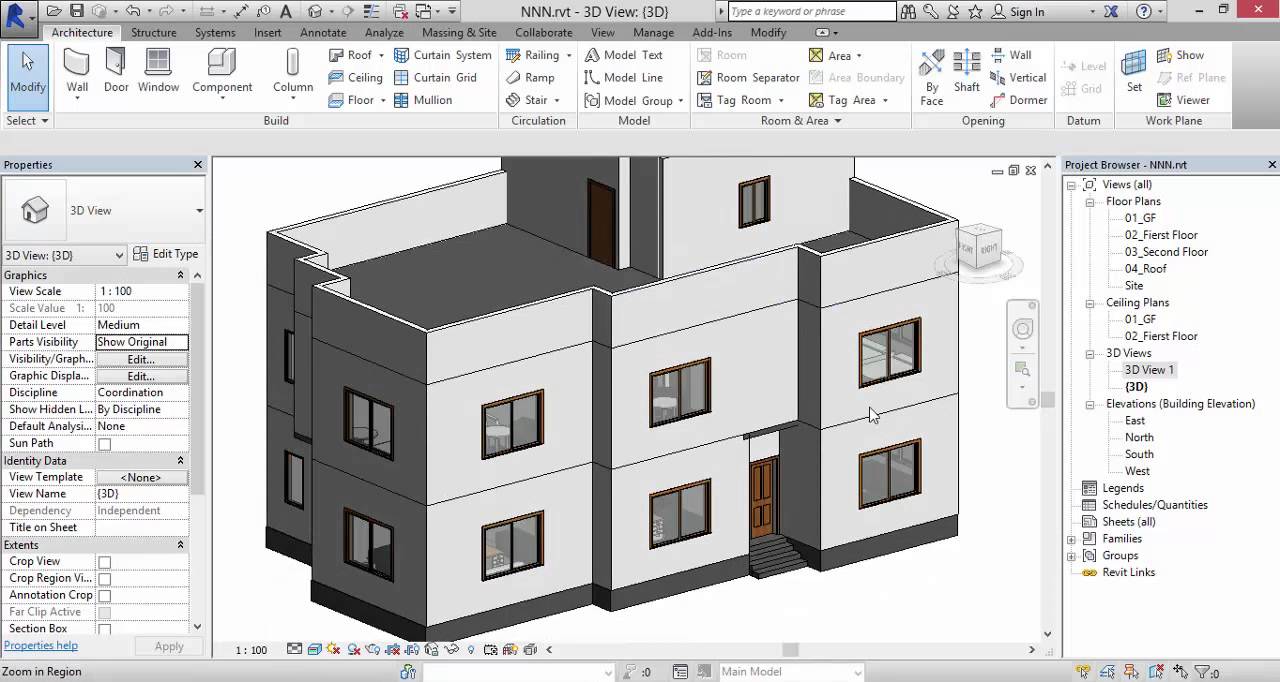Select the Wall tool
The image size is (1280, 682).
click(x=77, y=71)
